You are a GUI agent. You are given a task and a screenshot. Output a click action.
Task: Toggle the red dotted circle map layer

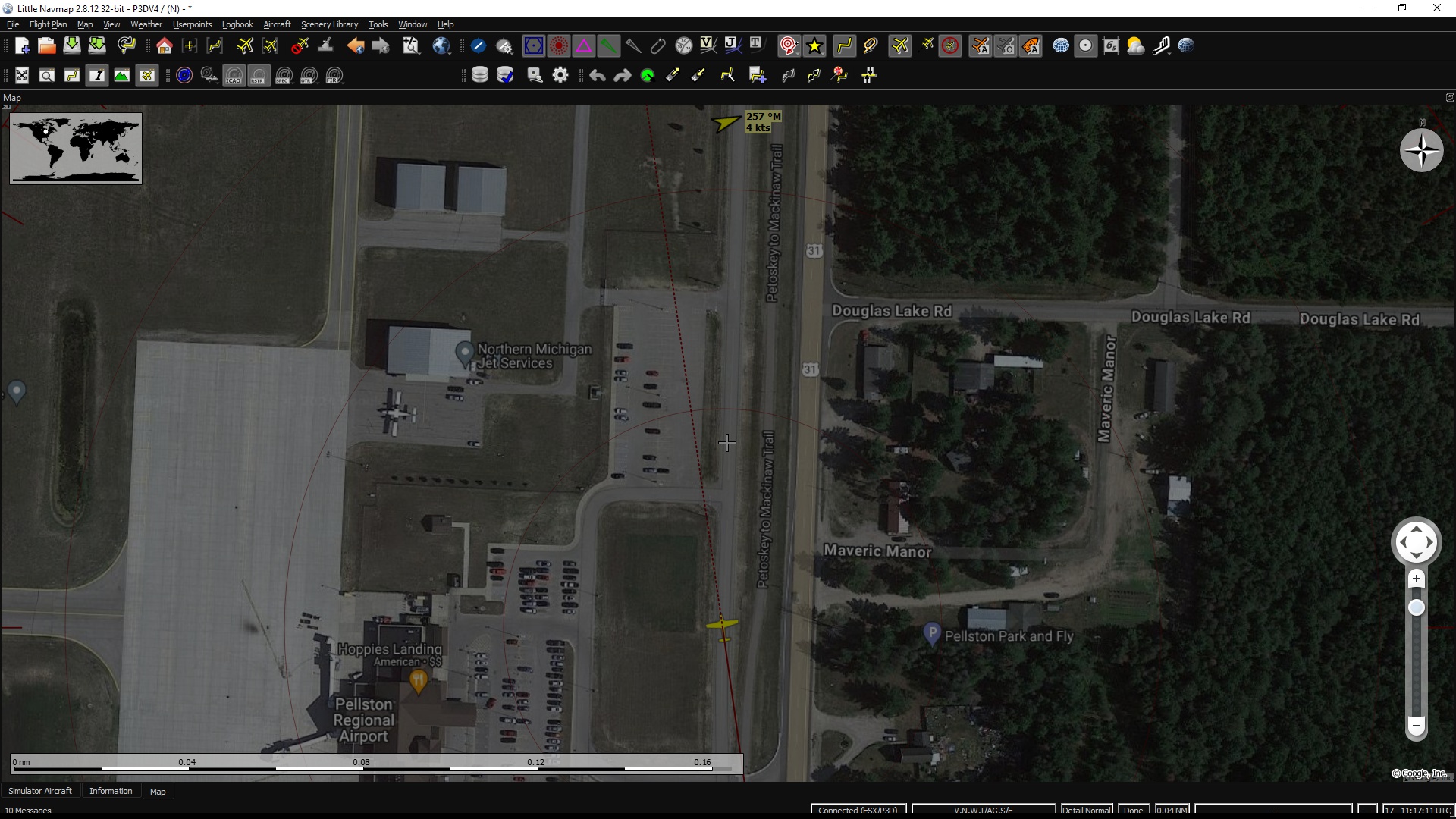point(559,46)
